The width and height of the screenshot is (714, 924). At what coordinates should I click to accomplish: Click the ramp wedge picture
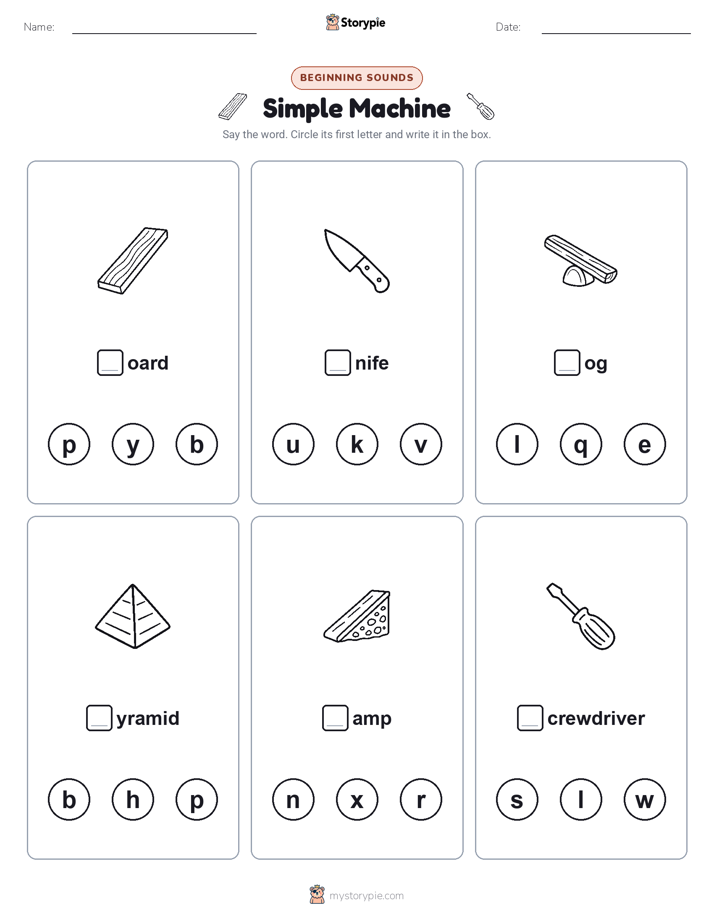pos(357,616)
